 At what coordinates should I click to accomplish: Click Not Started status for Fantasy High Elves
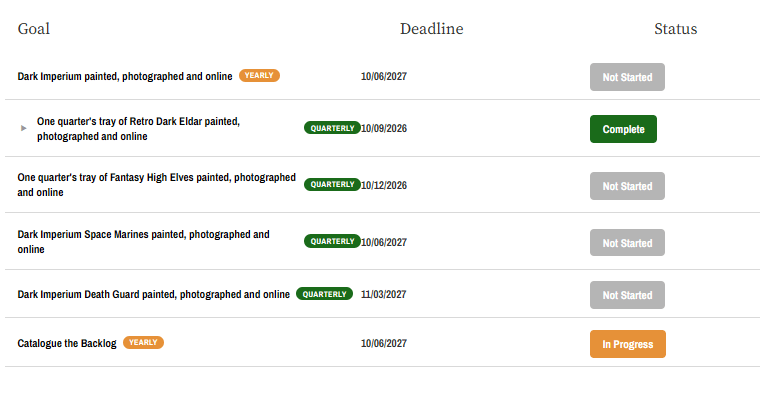click(627, 186)
